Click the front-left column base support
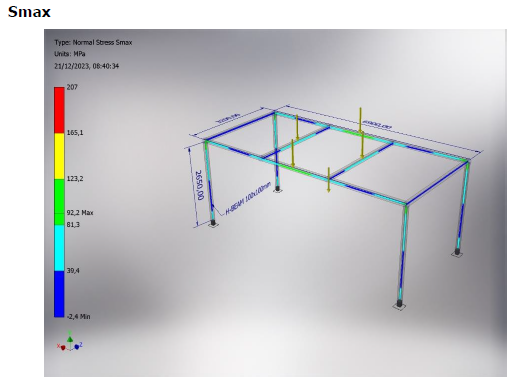 (x=213, y=223)
